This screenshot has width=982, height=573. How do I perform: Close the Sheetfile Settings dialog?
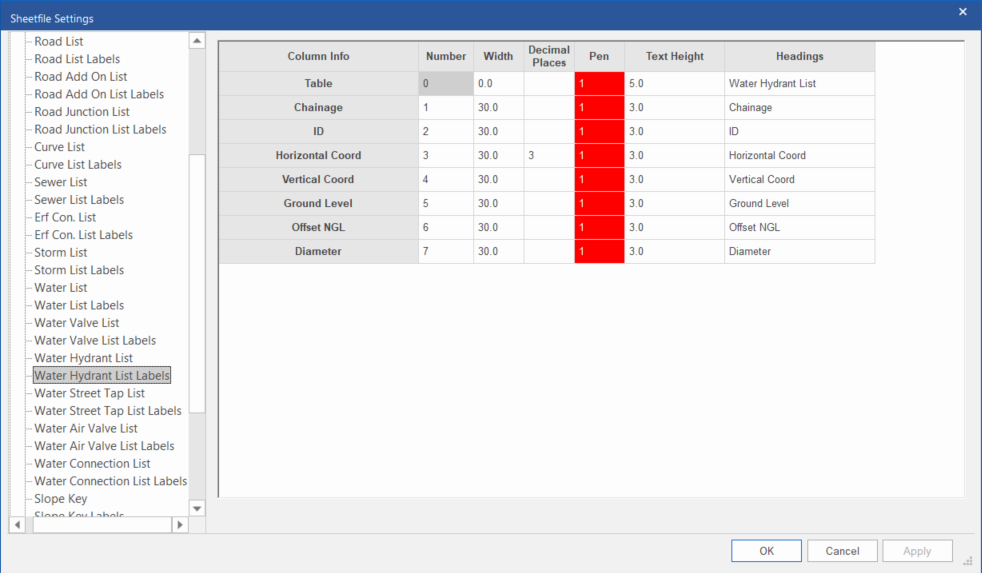(x=962, y=12)
